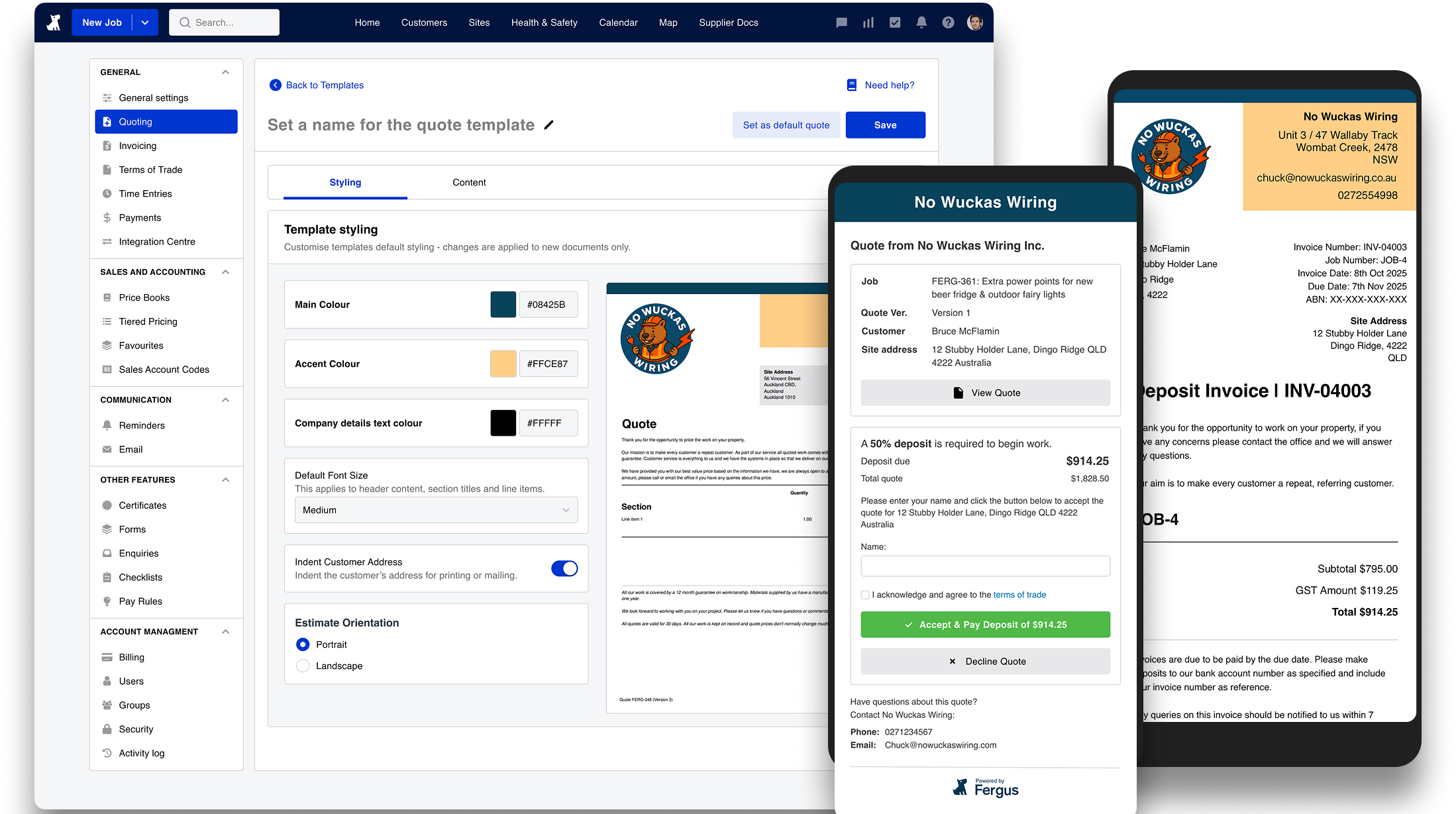Open the reports bar chart icon

tap(868, 23)
